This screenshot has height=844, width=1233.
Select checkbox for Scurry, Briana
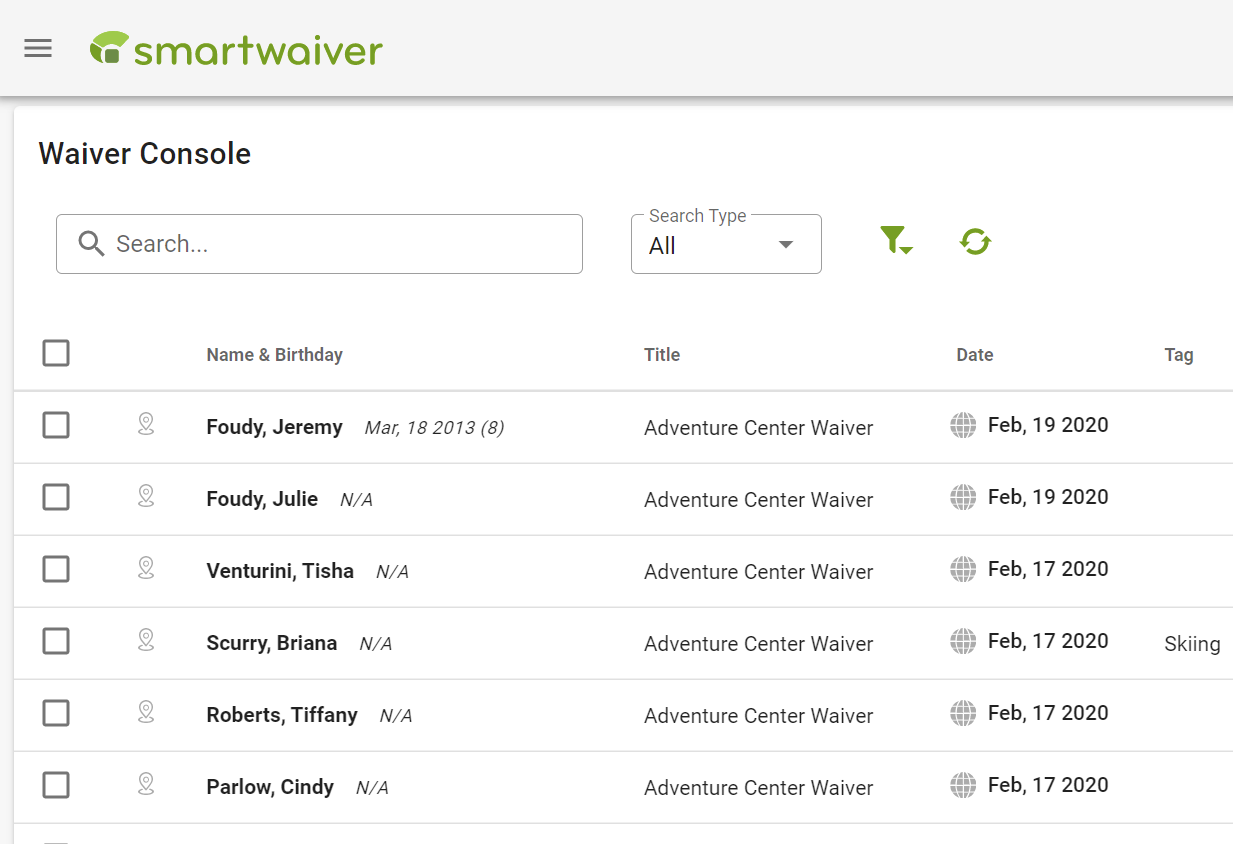tap(56, 641)
